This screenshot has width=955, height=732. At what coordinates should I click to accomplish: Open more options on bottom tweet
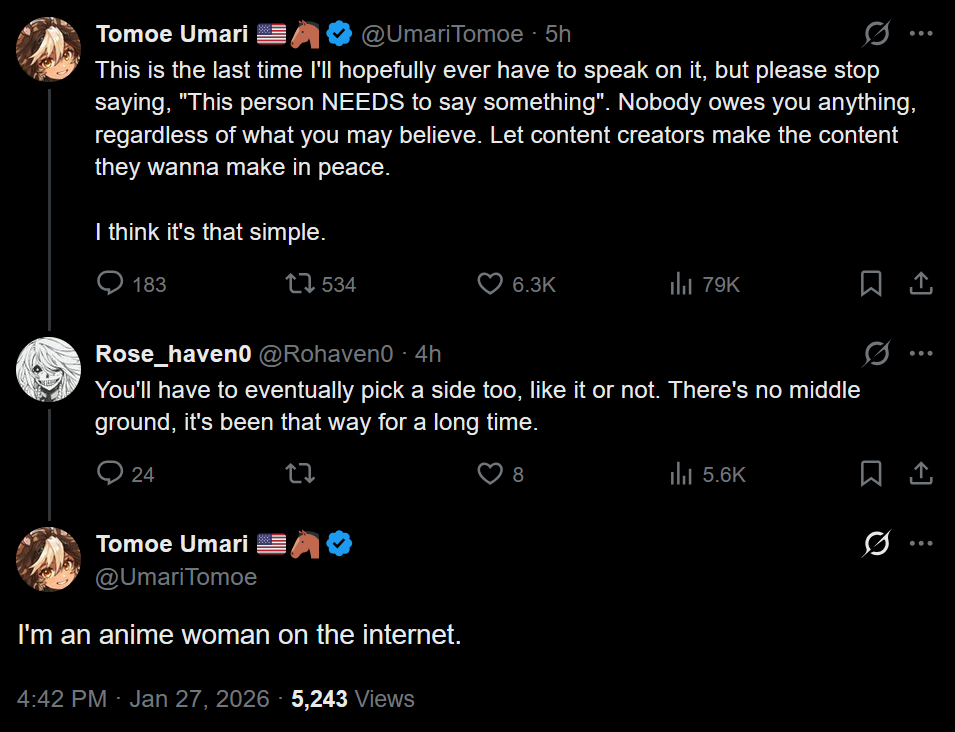click(x=920, y=544)
